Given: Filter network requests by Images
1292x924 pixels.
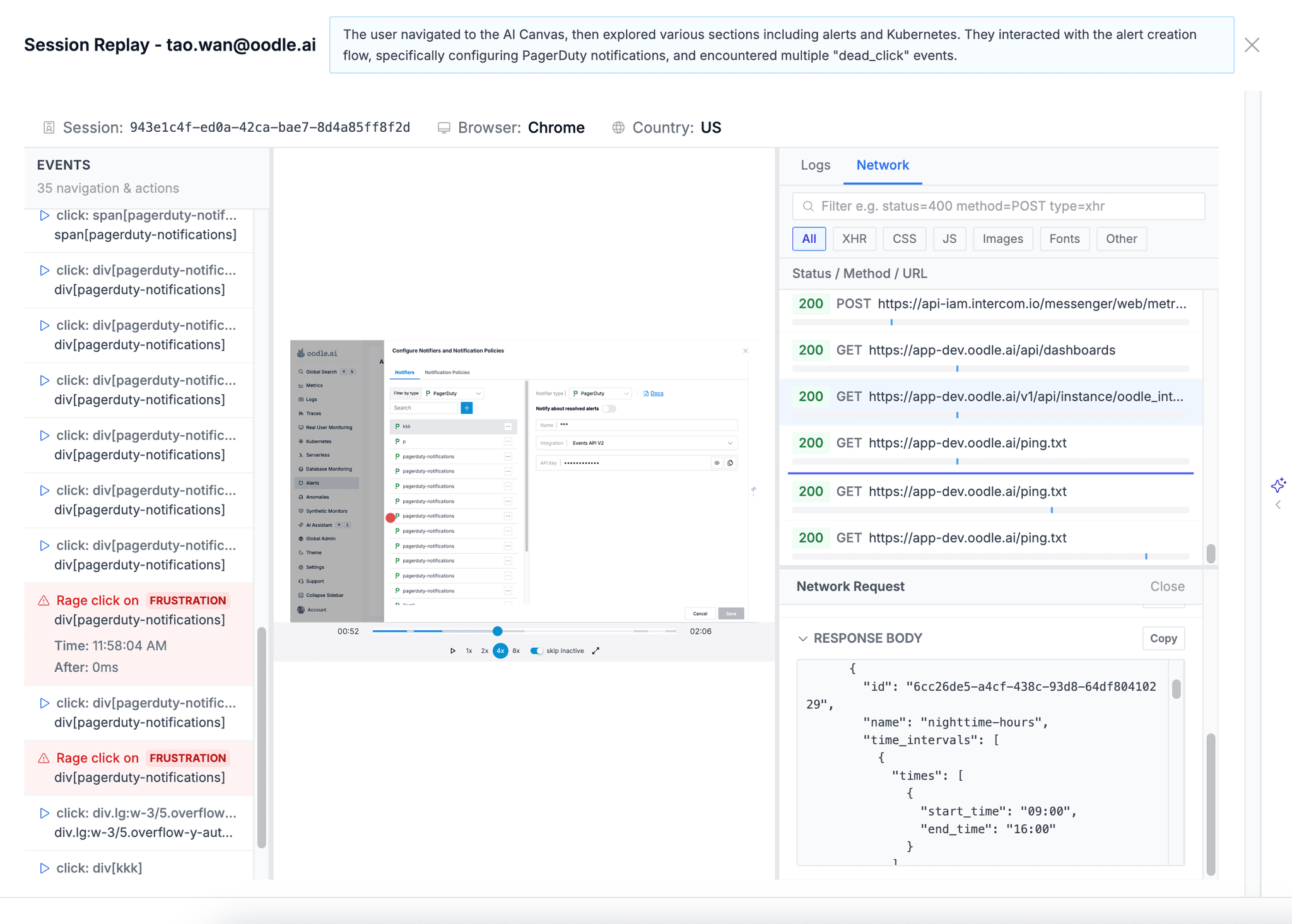Looking at the screenshot, I should (x=1002, y=239).
